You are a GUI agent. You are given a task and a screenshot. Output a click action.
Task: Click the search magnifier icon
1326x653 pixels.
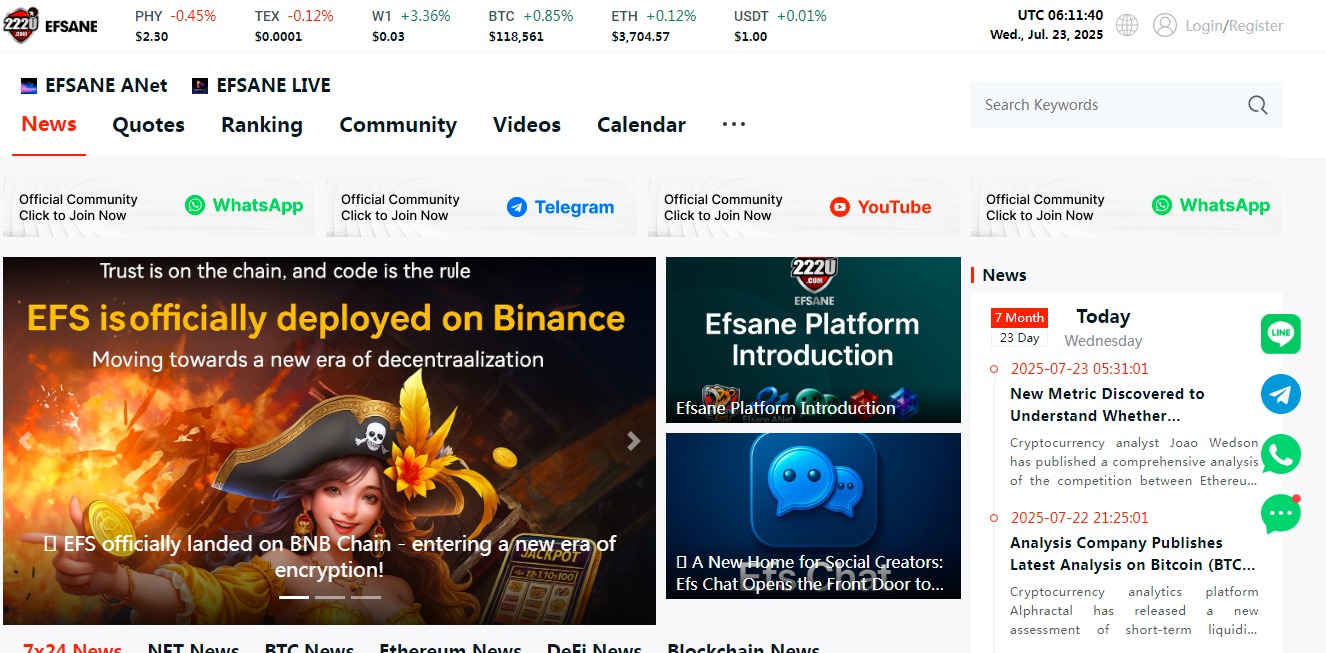click(1257, 105)
